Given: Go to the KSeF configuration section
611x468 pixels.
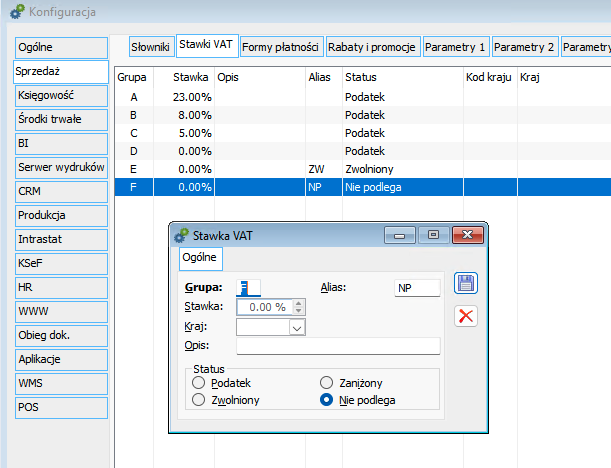Looking at the screenshot, I should point(60,263).
